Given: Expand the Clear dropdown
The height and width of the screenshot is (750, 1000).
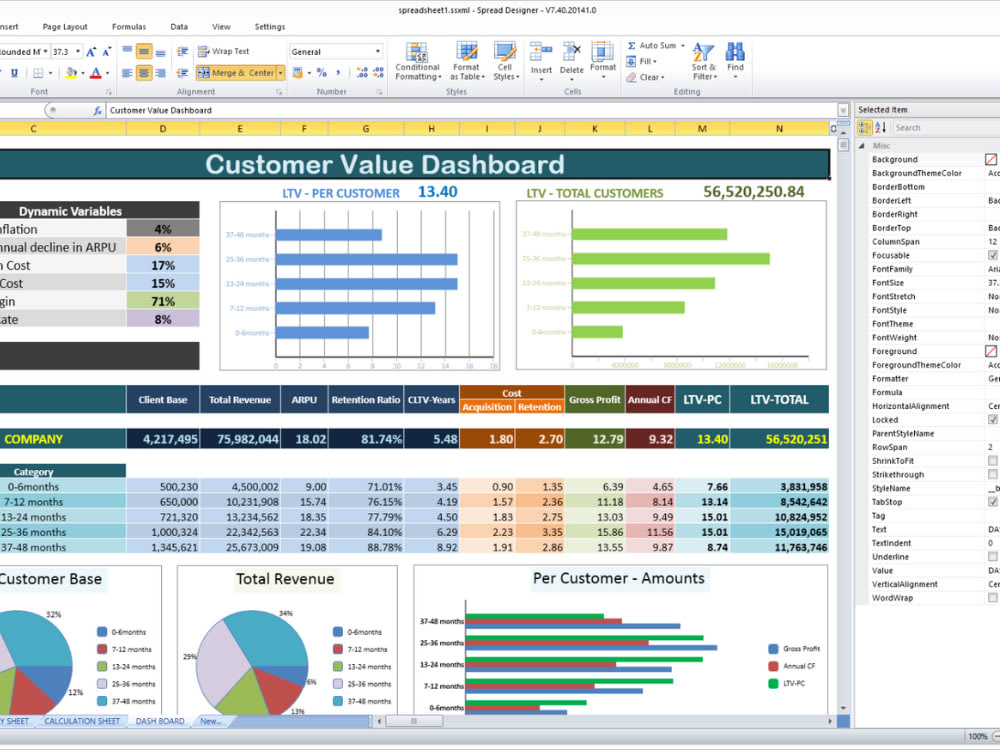Looking at the screenshot, I should (662, 78).
